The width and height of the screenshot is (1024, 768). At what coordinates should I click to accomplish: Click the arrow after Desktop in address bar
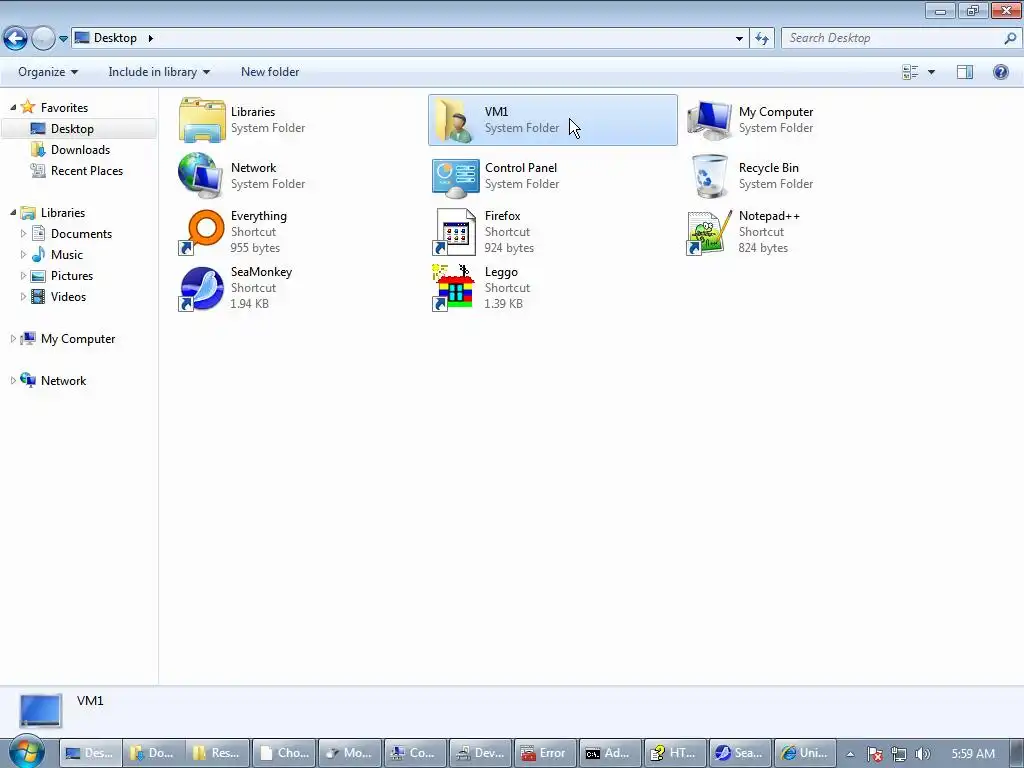[x=151, y=38]
